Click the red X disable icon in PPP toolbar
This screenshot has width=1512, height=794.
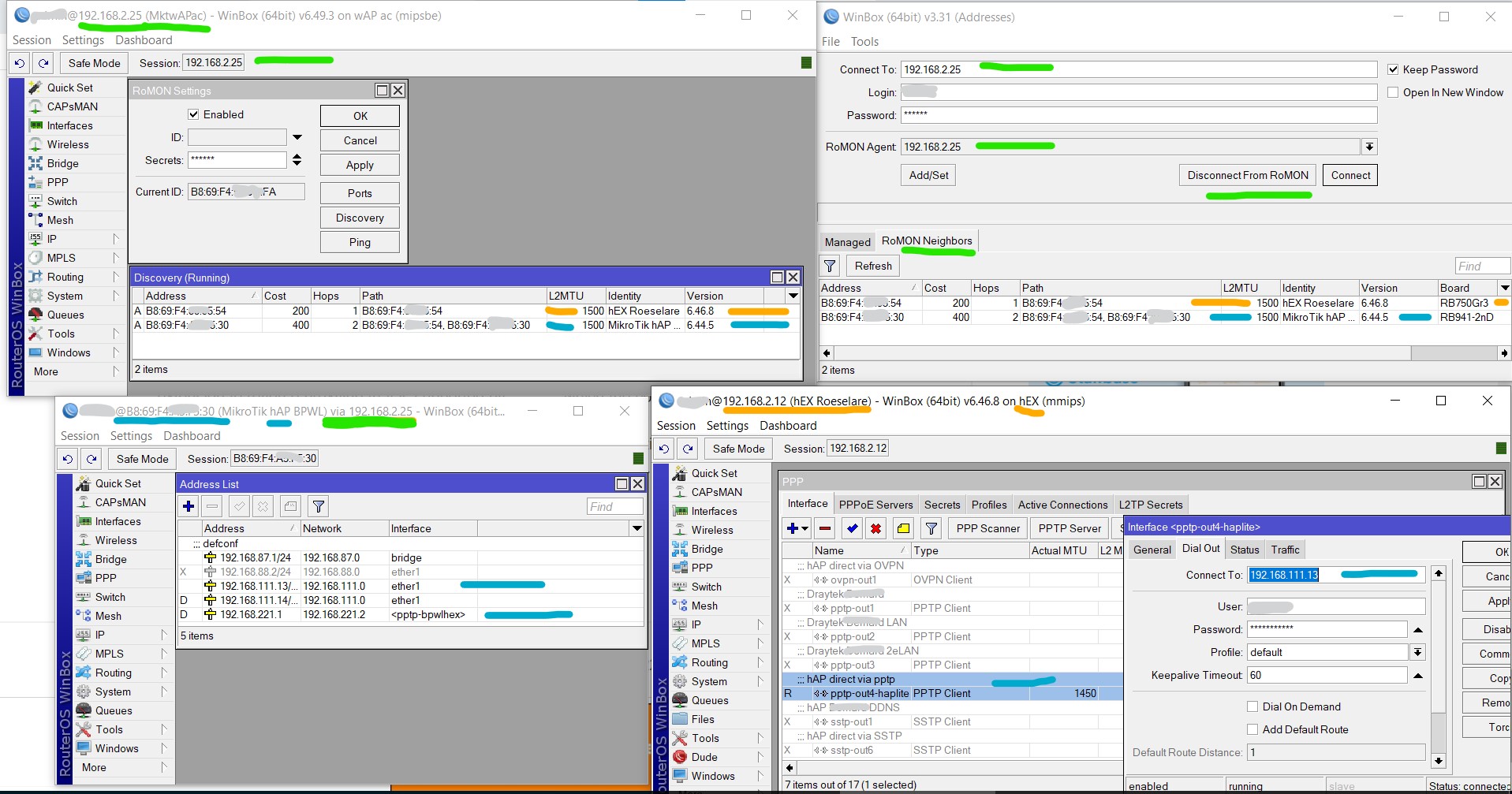tap(875, 528)
